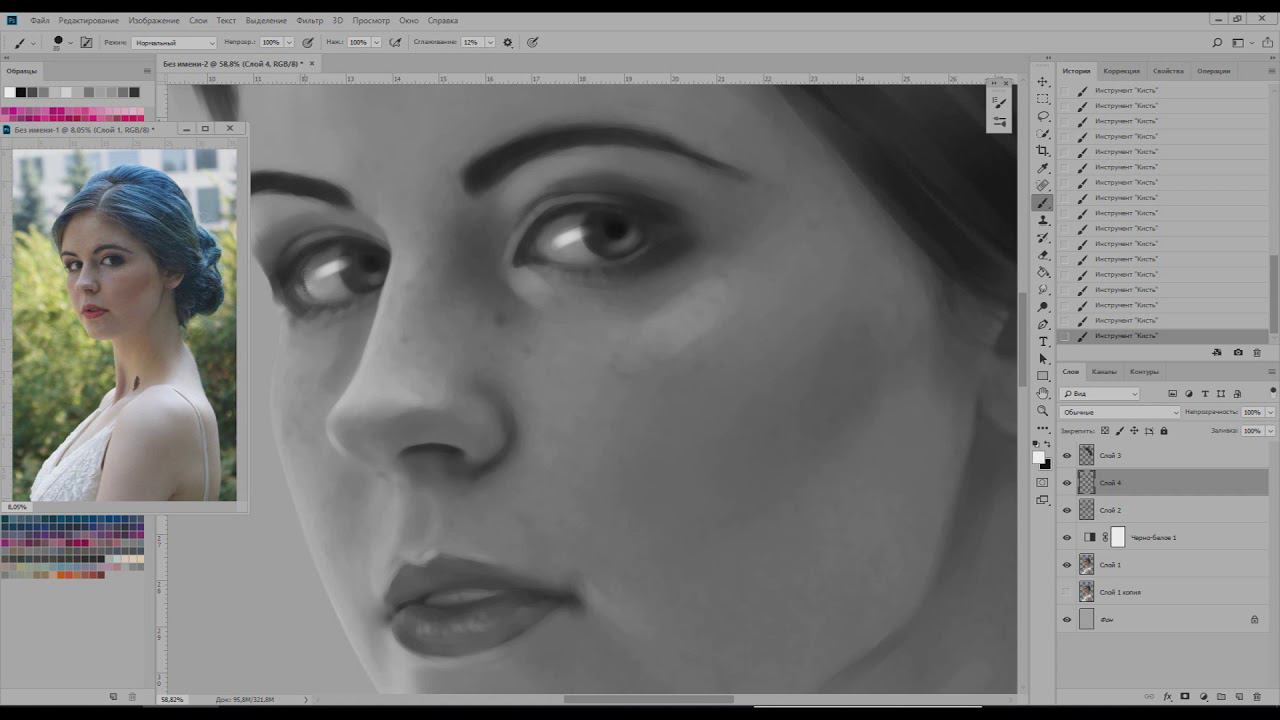Open layer blend mode Обычные dropdown
This screenshot has width=1280, height=720.
tap(1120, 412)
